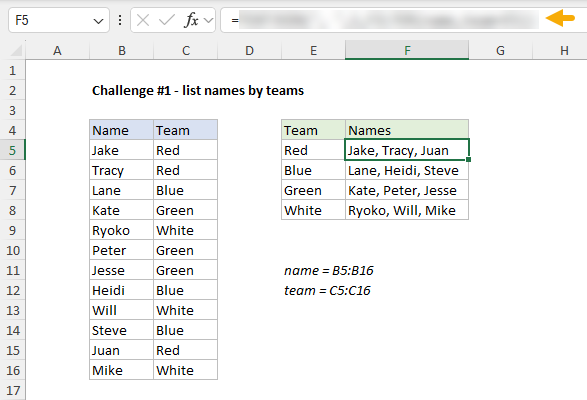The height and width of the screenshot is (400, 587).
Task: Click the 'Heidi' name cell
Action: [x=121, y=290]
